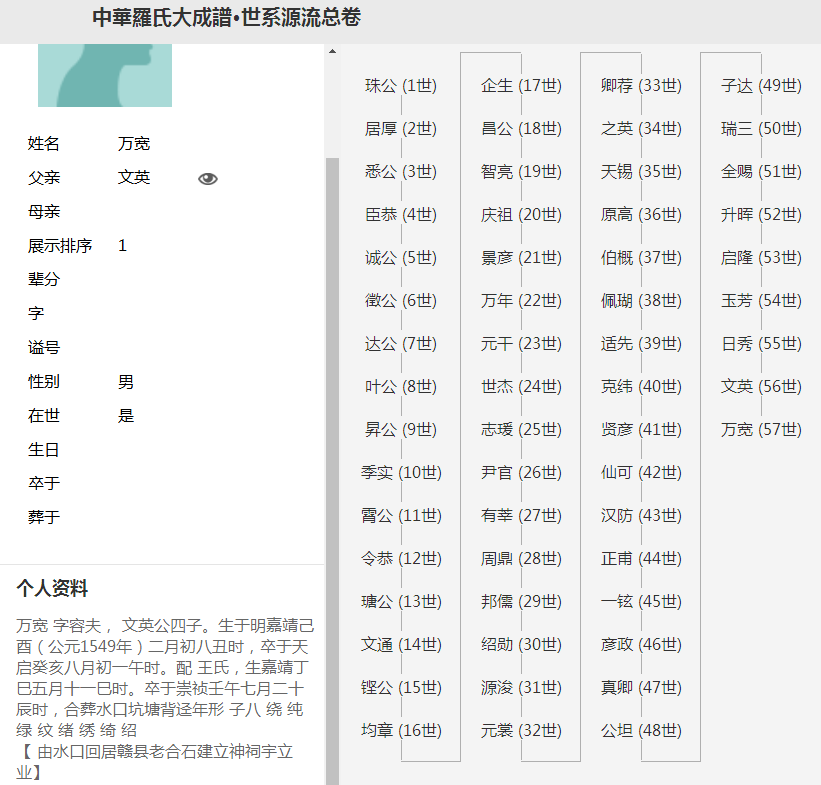
Task: Select 启隆 (53世)
Action: pos(761,258)
